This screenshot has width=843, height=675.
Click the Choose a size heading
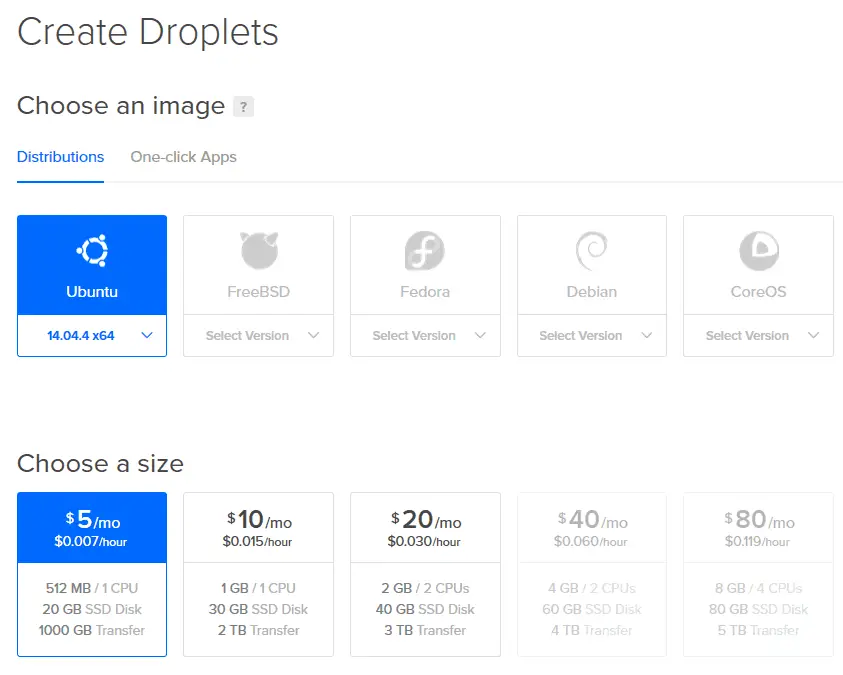[x=101, y=463]
